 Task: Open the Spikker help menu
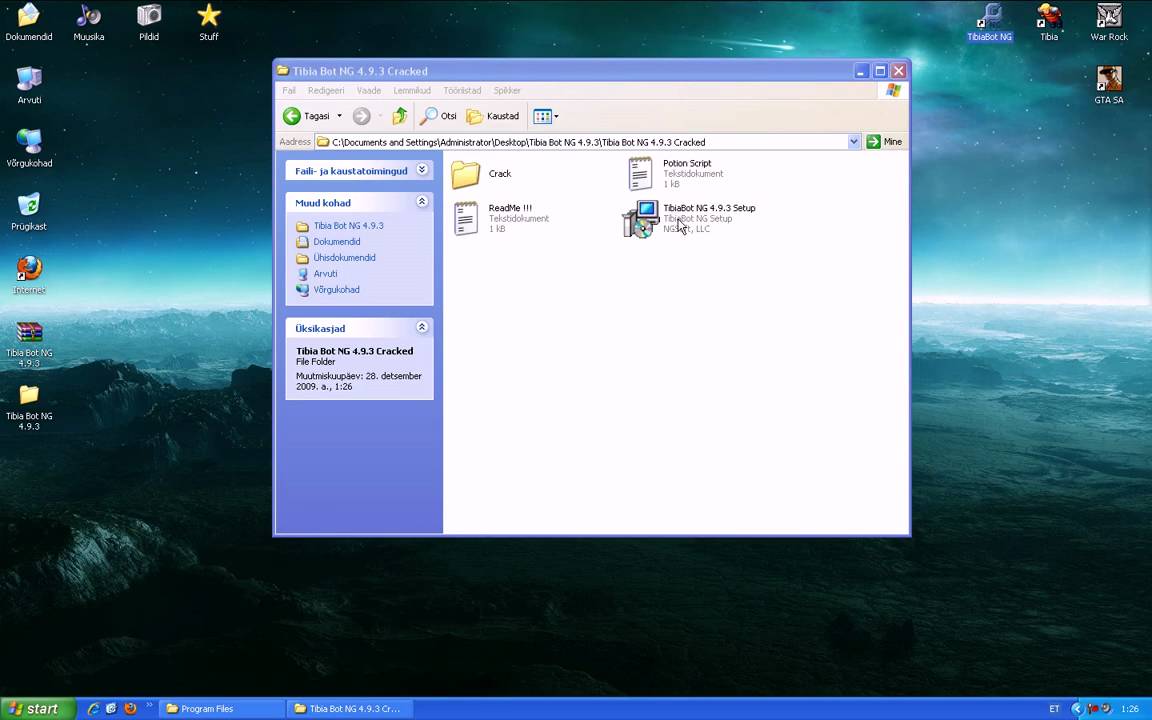507,90
